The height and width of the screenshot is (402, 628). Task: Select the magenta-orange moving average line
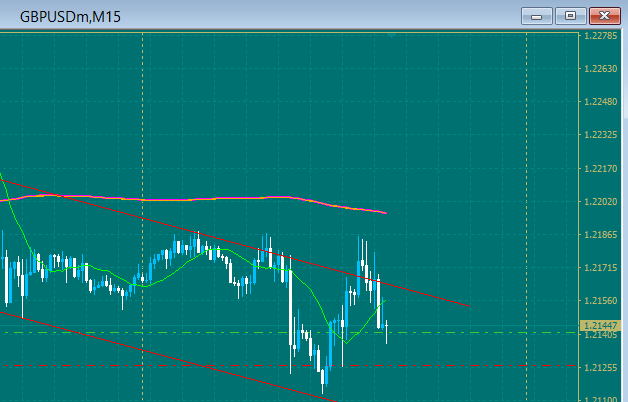click(200, 199)
